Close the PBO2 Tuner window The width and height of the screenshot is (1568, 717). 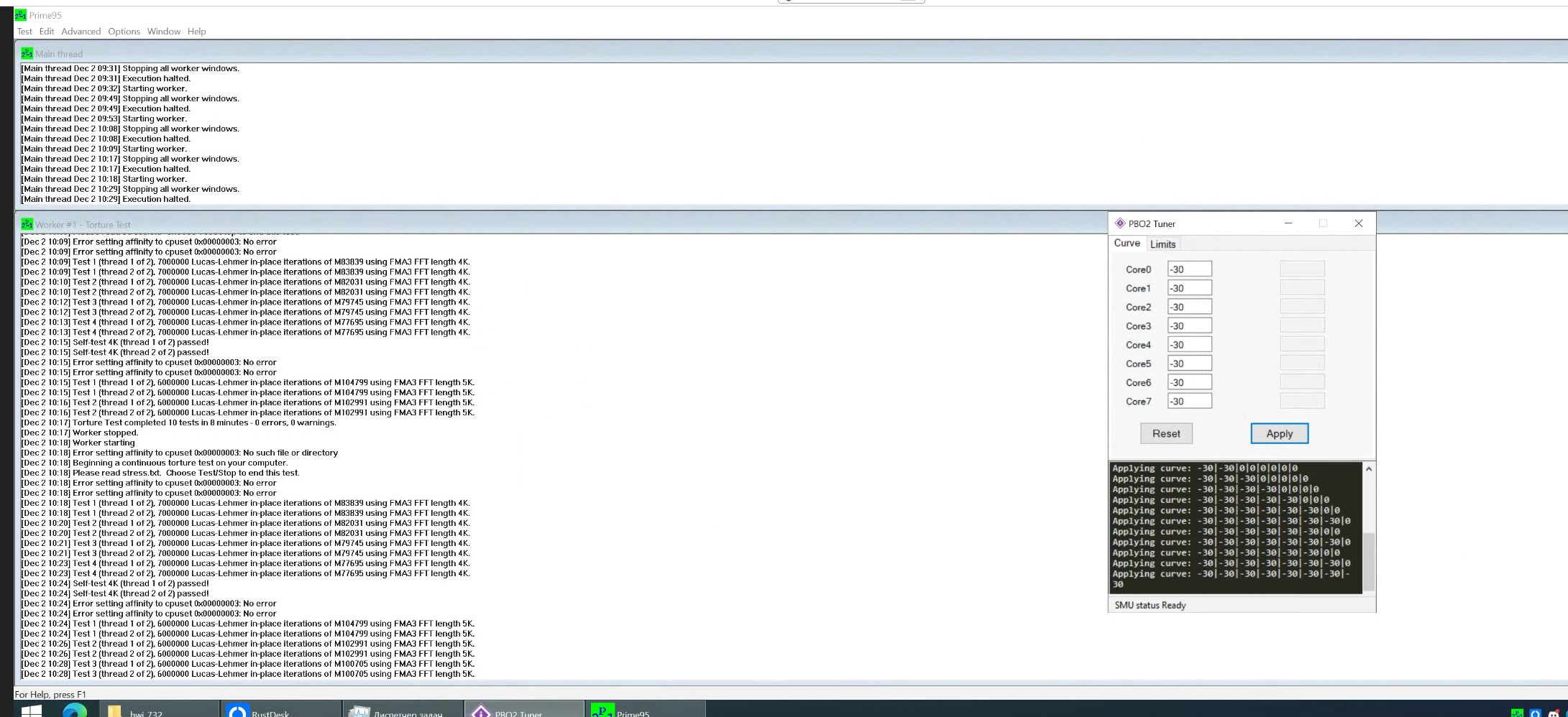click(1358, 223)
